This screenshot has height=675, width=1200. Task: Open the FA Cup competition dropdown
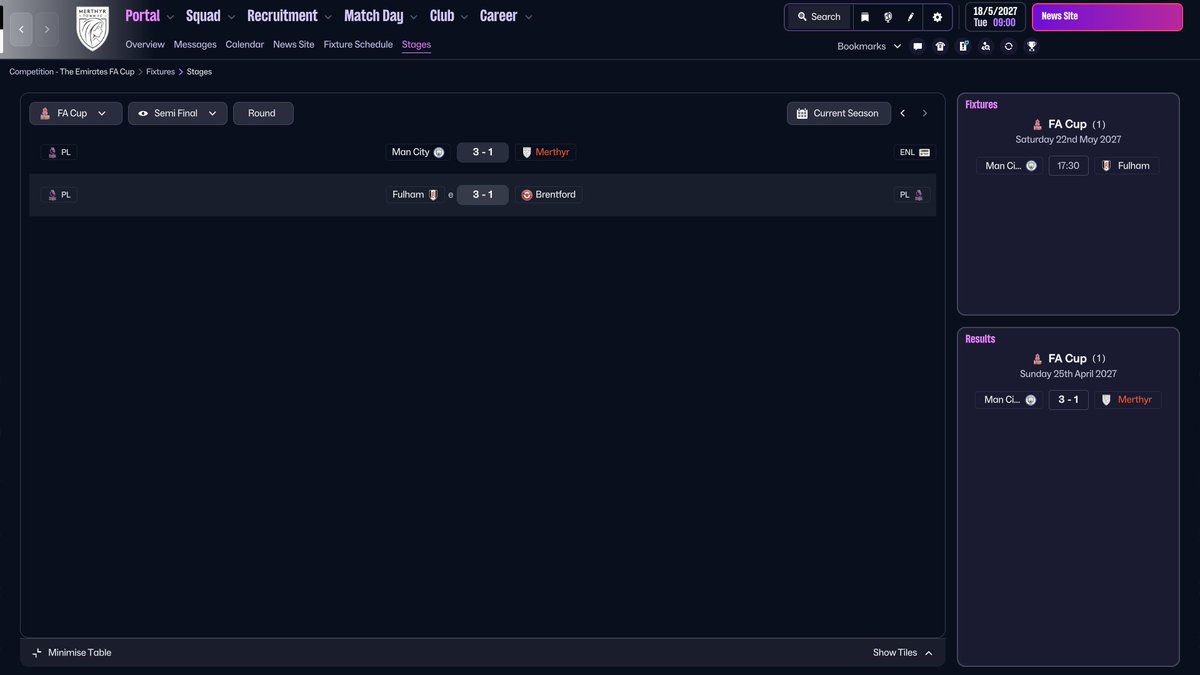click(76, 113)
